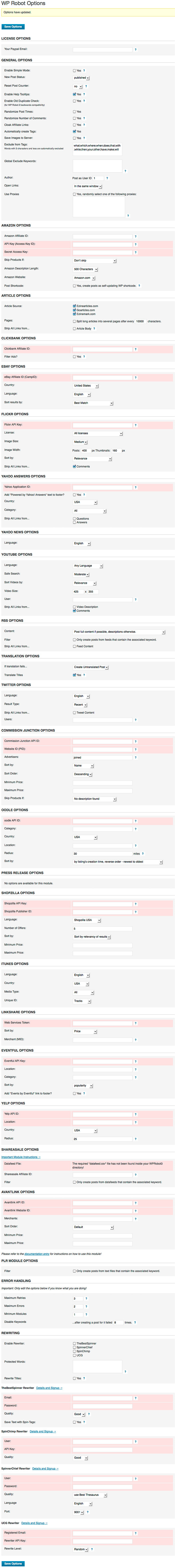This screenshot has height=1568, width=175.
Task: Open the eBay Country dropdown
Action: pos(85,386)
